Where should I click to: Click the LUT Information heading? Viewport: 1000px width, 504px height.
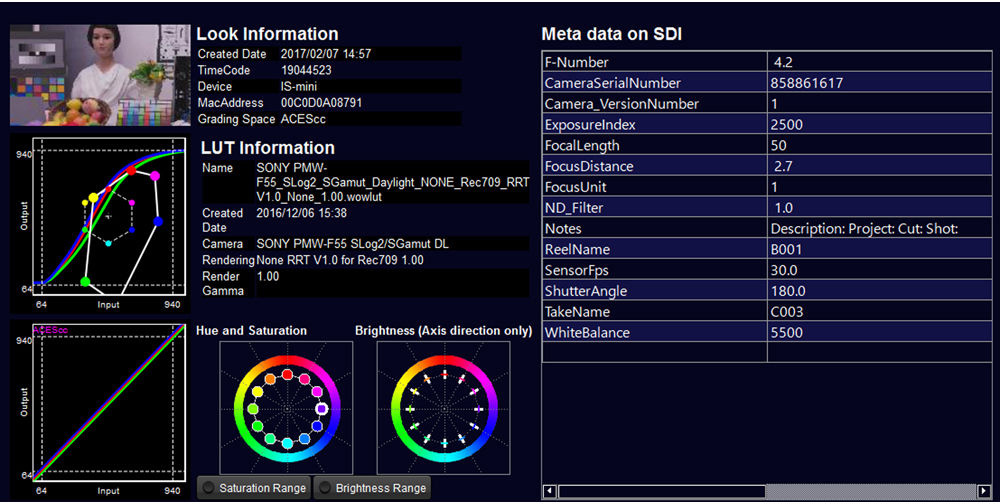268,148
